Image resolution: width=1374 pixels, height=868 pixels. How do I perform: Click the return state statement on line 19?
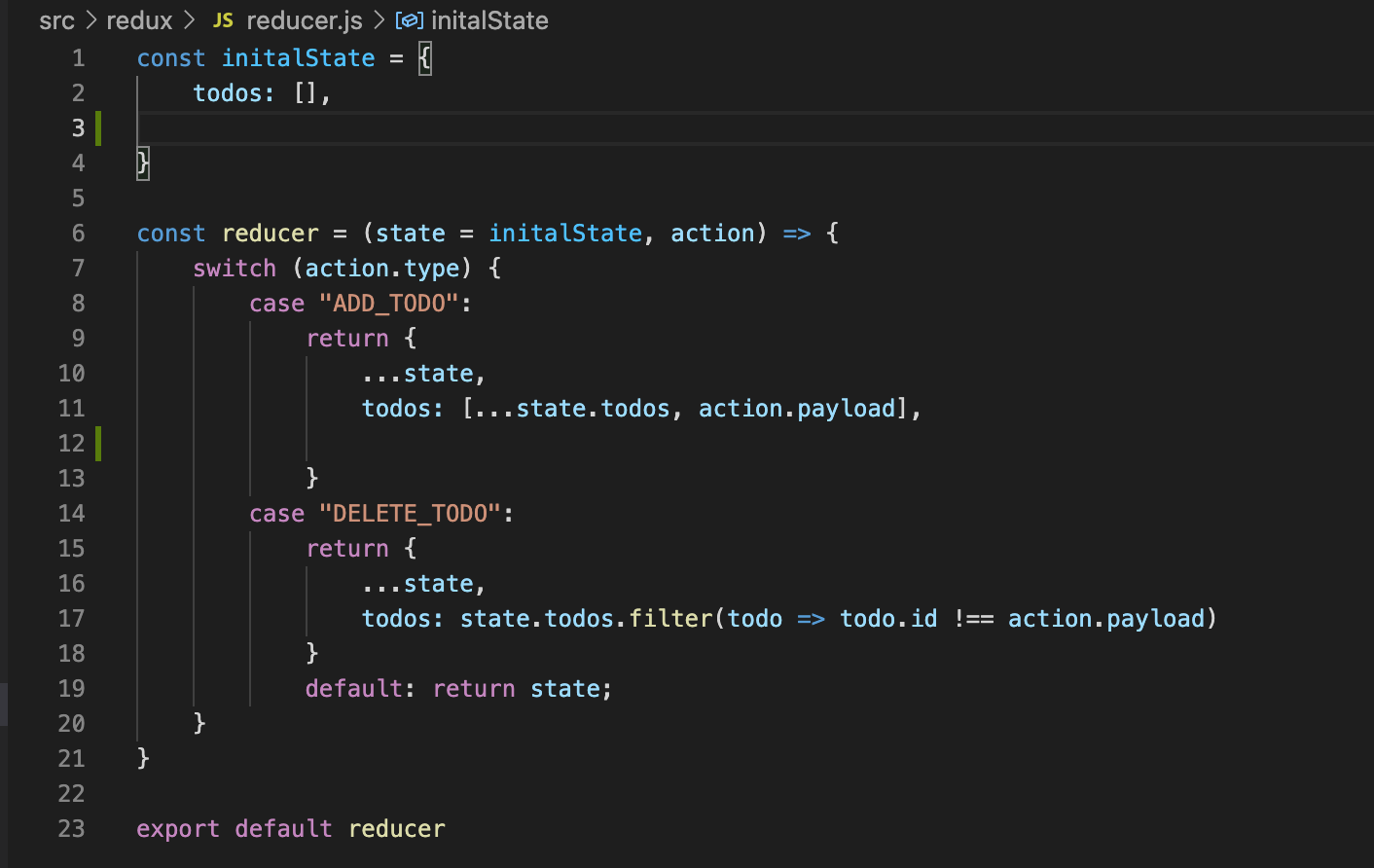(x=522, y=689)
